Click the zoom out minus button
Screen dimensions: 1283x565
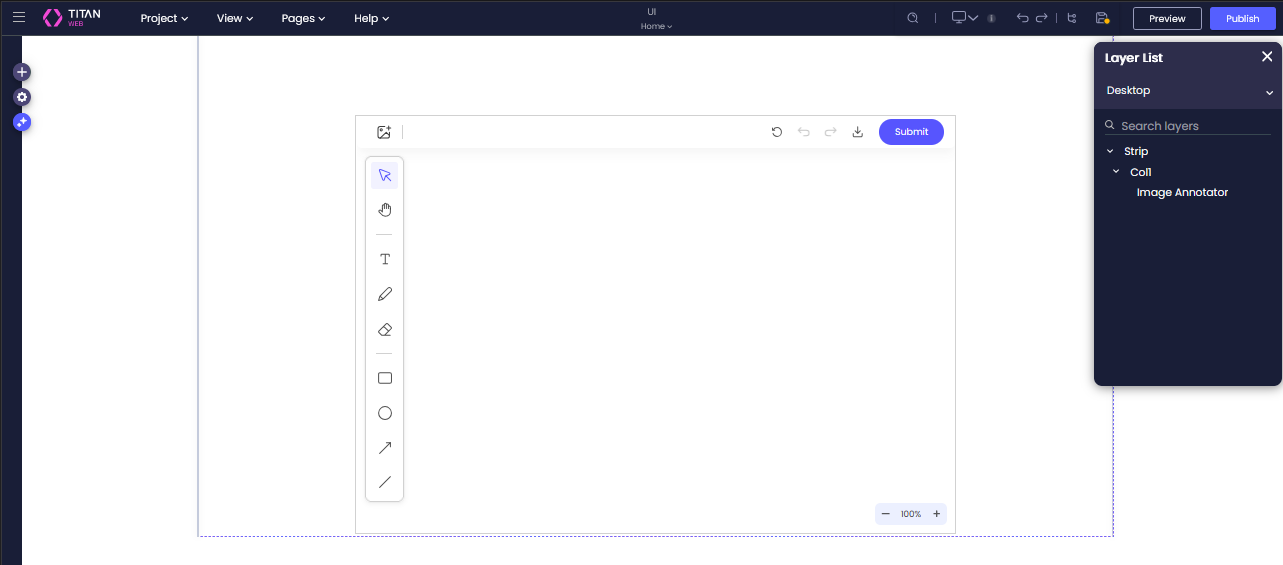tap(885, 514)
